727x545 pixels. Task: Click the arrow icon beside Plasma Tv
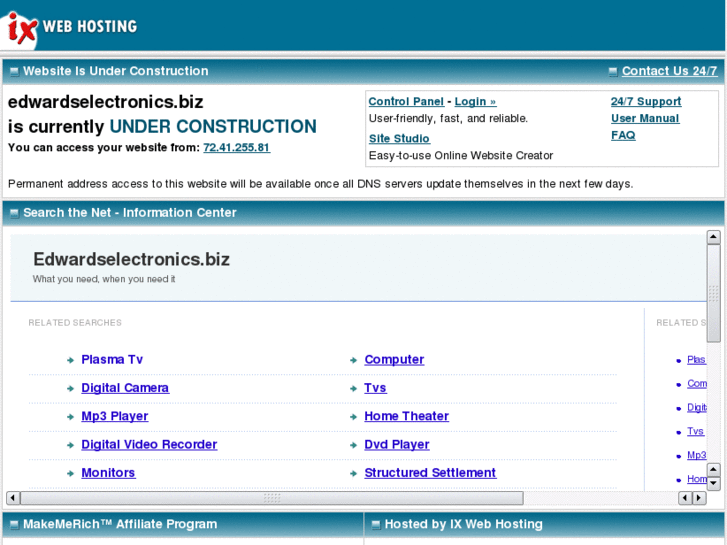[x=70, y=360]
